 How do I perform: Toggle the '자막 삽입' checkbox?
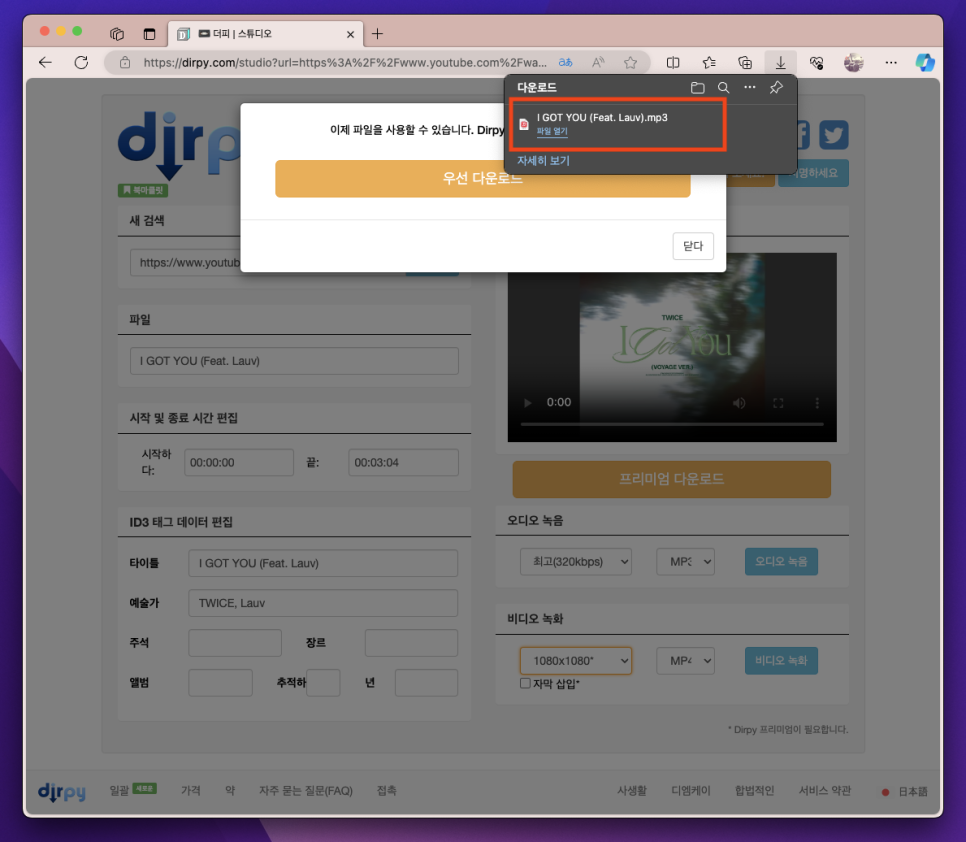pyautogui.click(x=526, y=683)
